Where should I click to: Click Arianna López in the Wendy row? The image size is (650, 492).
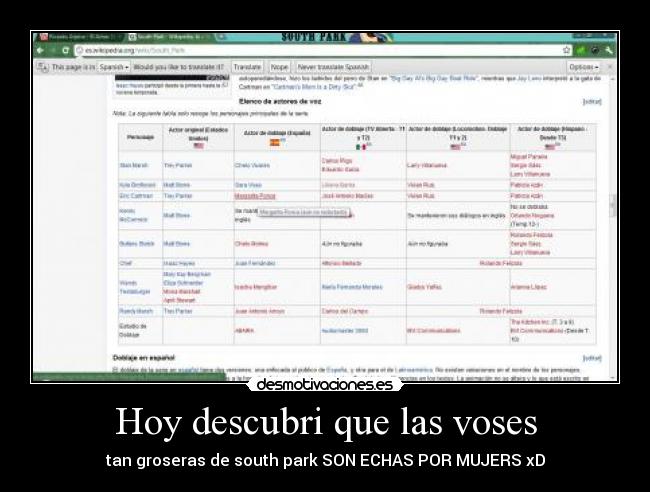click(529, 287)
